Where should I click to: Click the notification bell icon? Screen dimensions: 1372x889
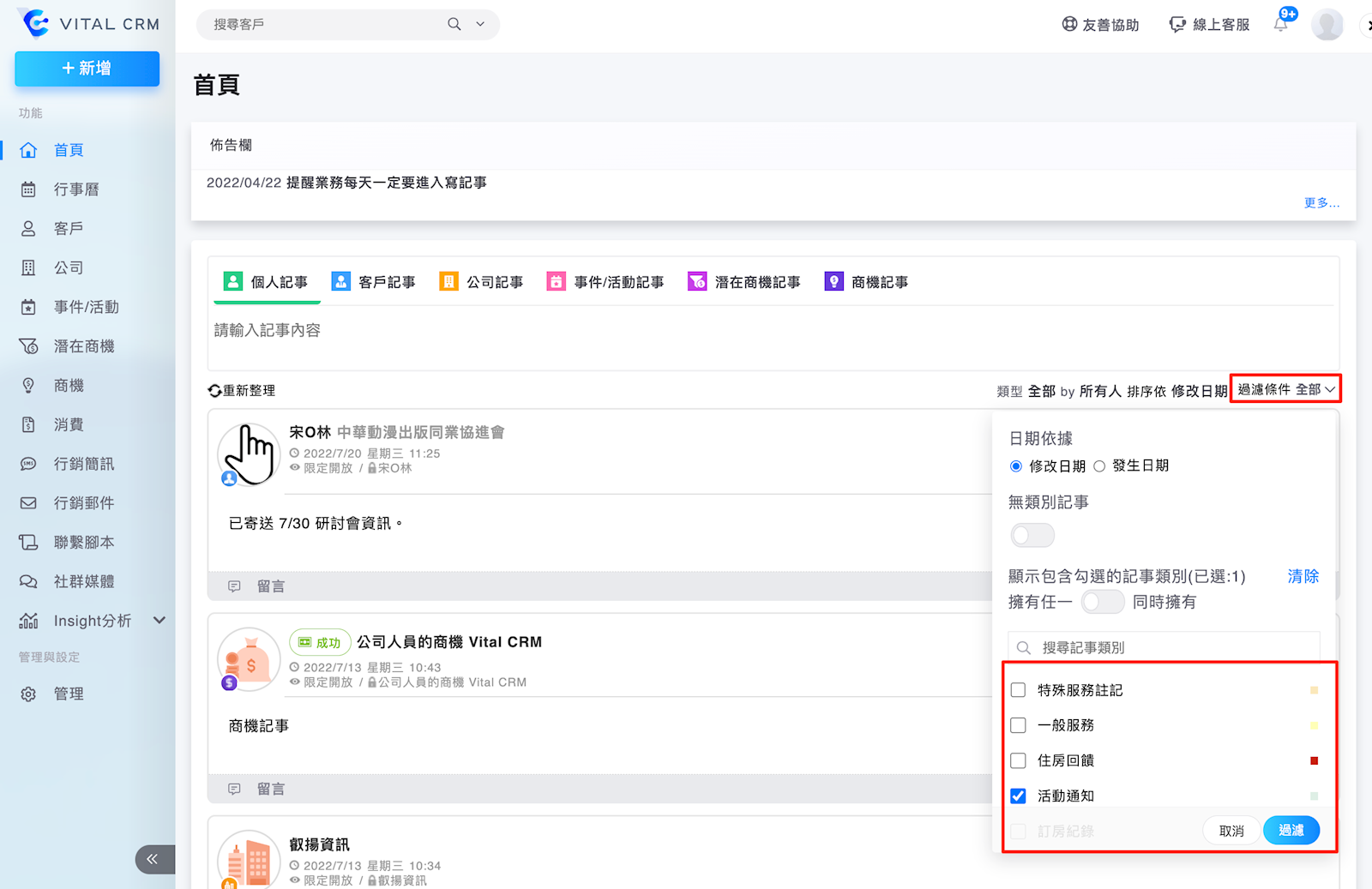tap(1280, 24)
